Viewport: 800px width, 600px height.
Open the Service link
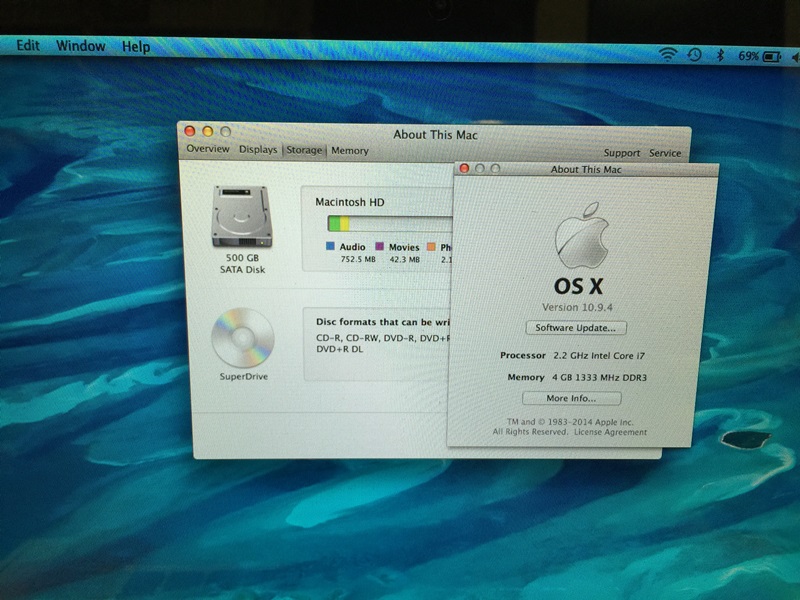665,153
